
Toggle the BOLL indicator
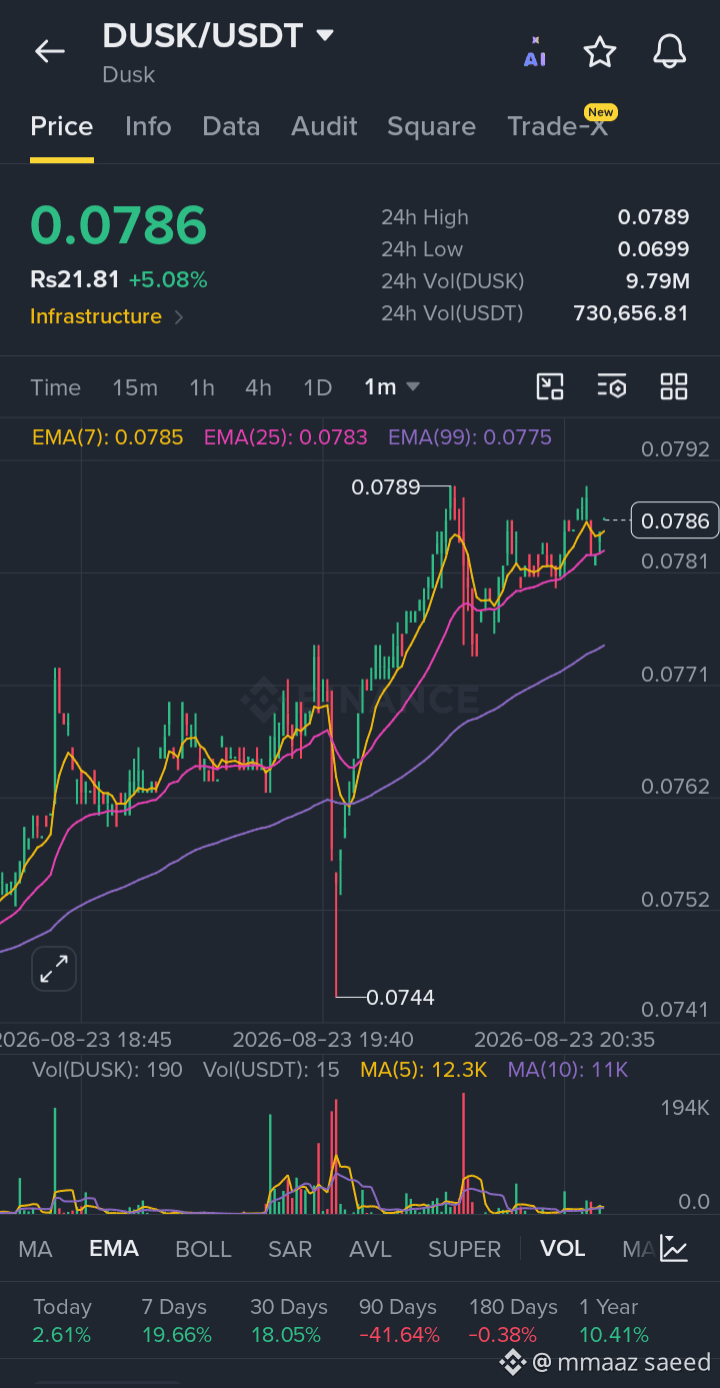[x=203, y=1249]
